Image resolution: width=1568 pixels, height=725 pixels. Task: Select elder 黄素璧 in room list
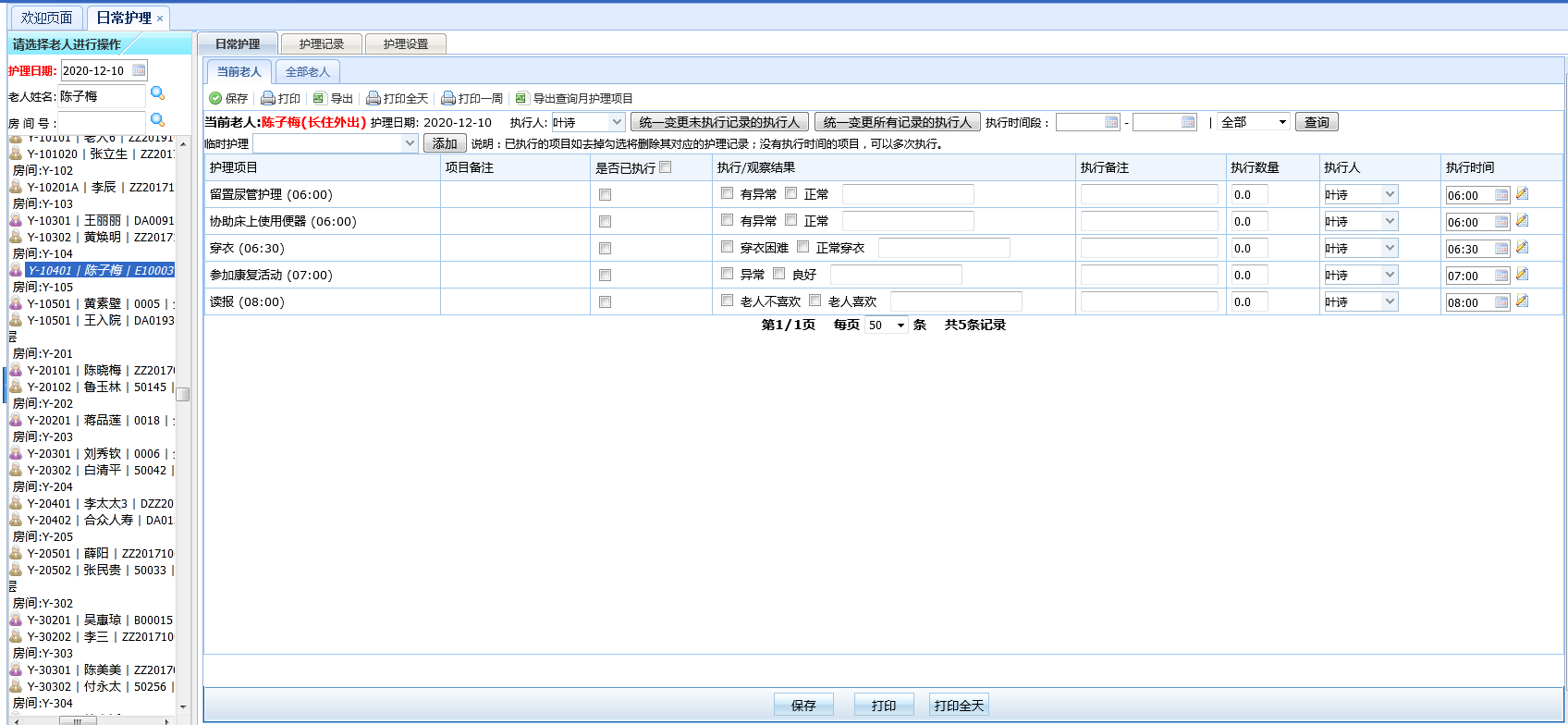coord(102,303)
